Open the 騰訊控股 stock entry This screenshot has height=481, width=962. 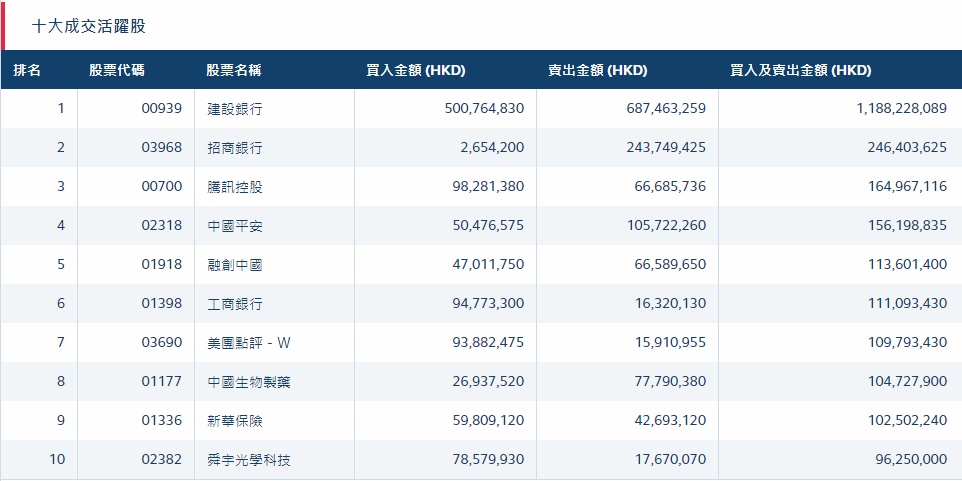[235, 186]
